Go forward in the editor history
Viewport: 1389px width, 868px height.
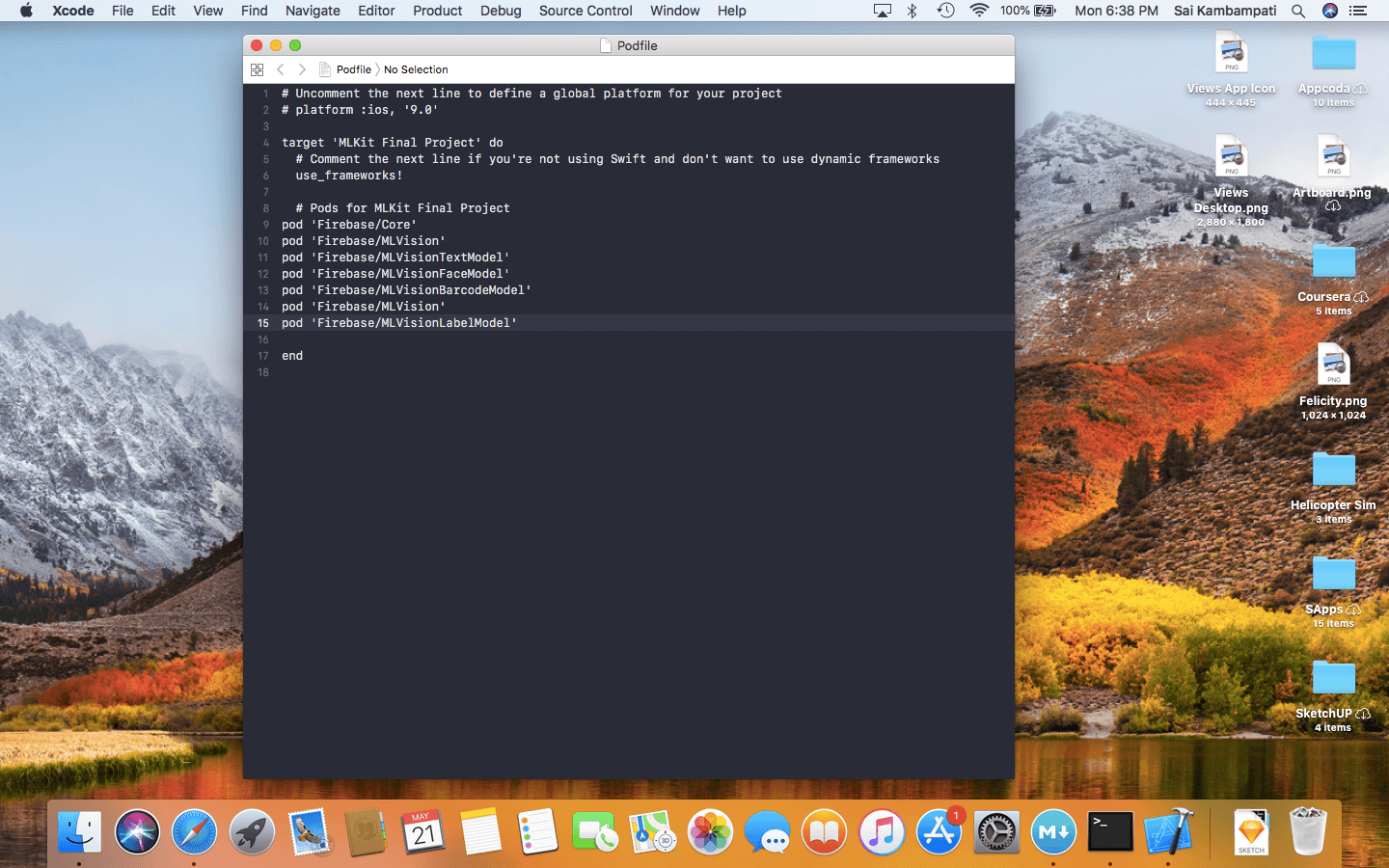[302, 69]
